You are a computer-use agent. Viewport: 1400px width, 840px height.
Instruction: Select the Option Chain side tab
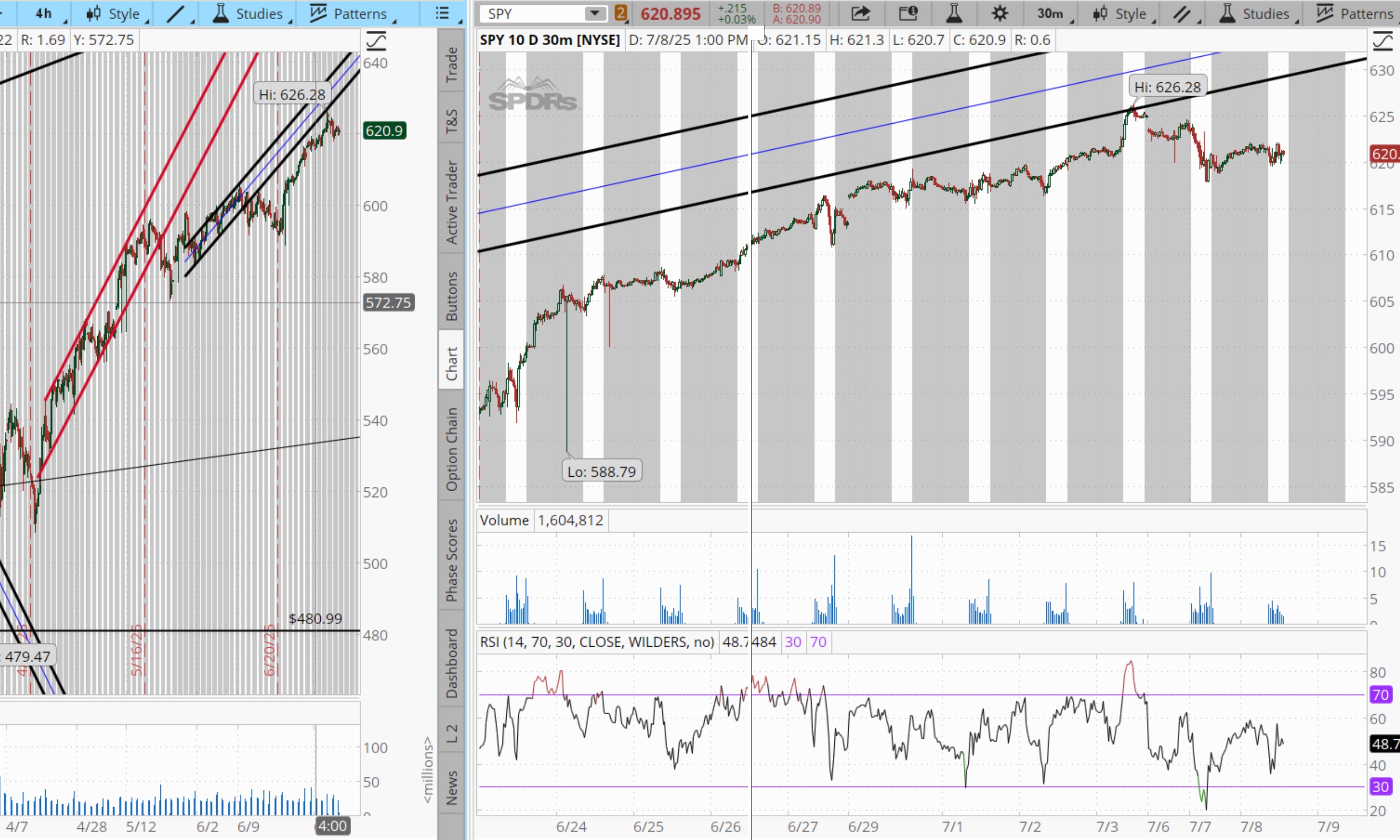pos(451,449)
